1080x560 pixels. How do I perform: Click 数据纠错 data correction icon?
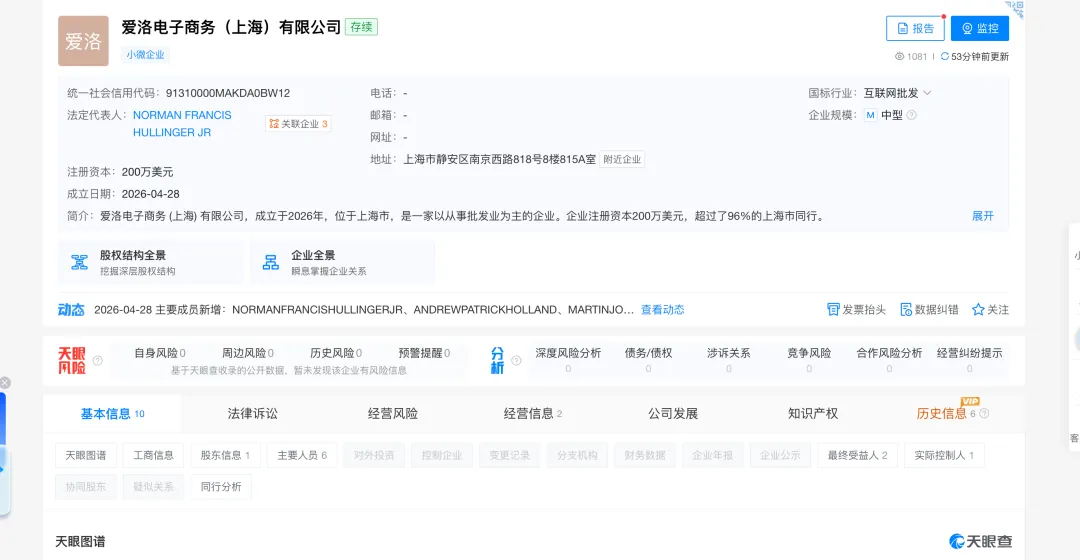tap(906, 310)
